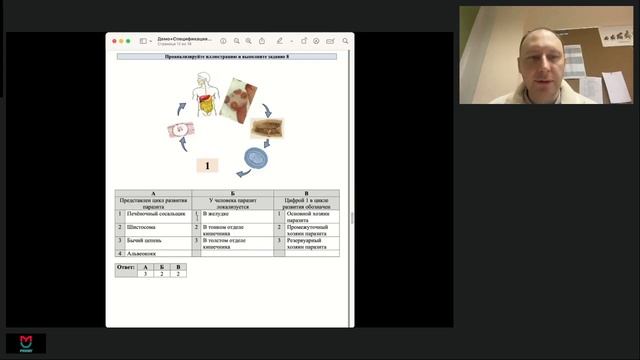Screen dimensions: 640x360
Task: Click the form filling toolbar icon
Action: [330, 41]
